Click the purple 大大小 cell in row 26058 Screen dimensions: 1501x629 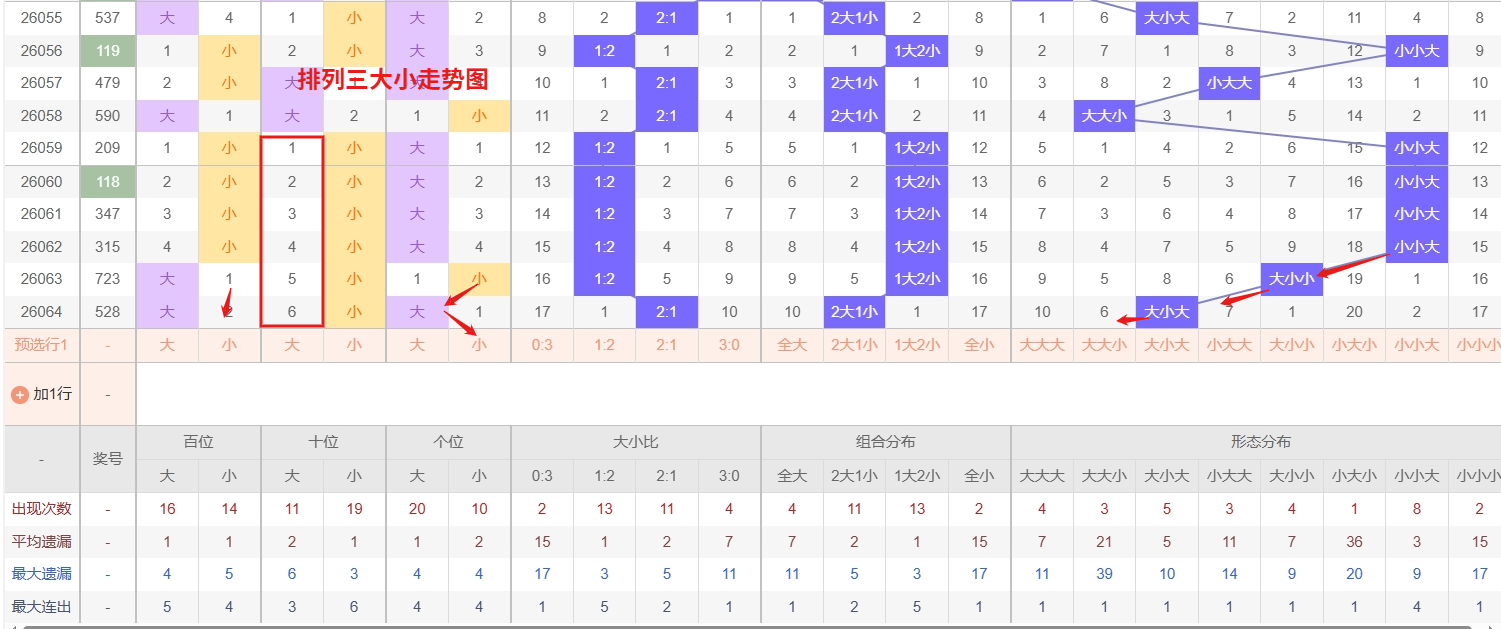point(1104,116)
